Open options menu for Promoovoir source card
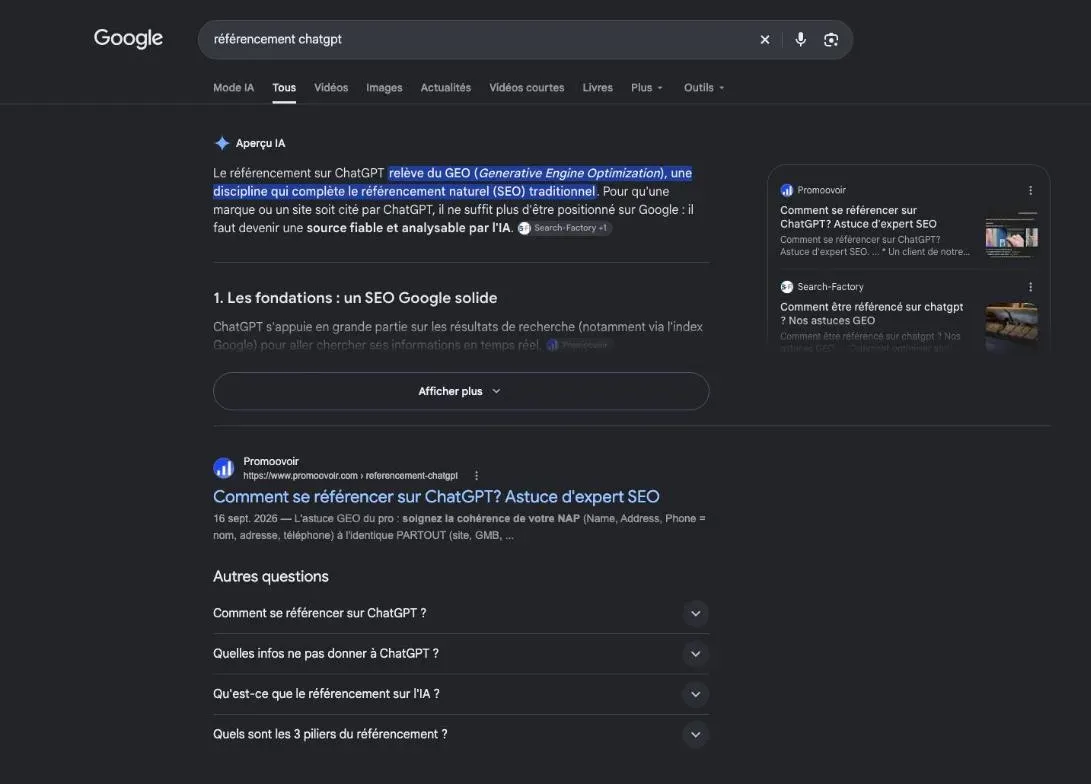Screen dimensions: 1091x784 [x=1030, y=191]
